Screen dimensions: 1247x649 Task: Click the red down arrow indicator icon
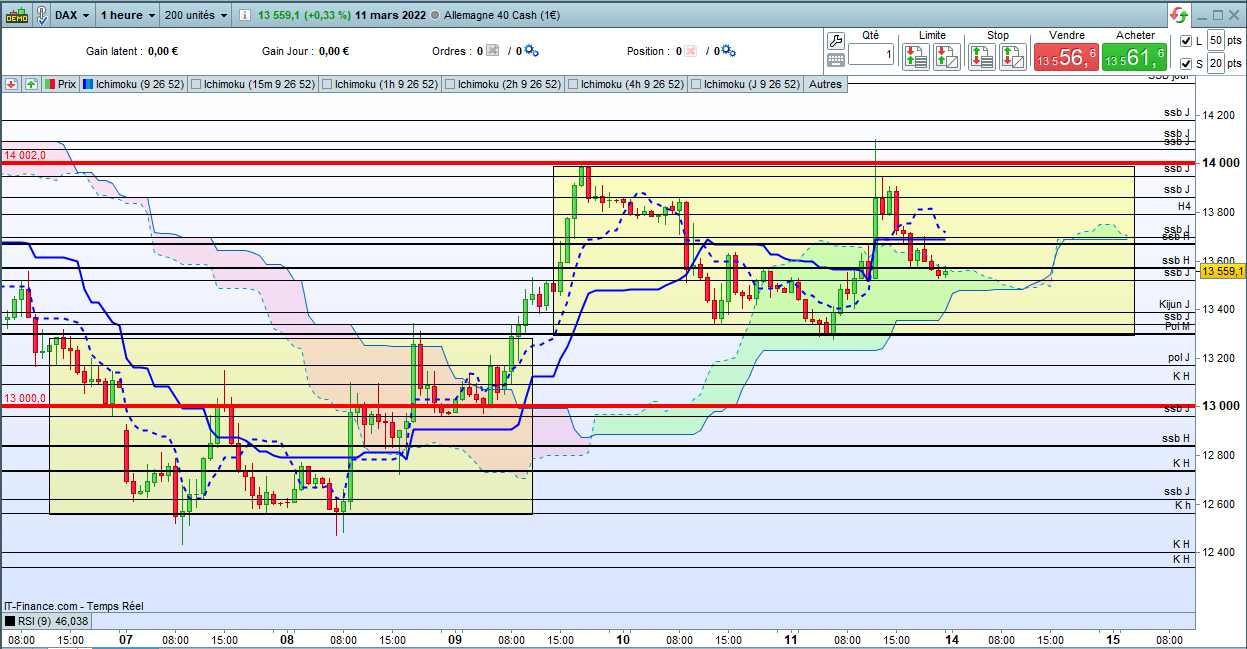(11, 85)
